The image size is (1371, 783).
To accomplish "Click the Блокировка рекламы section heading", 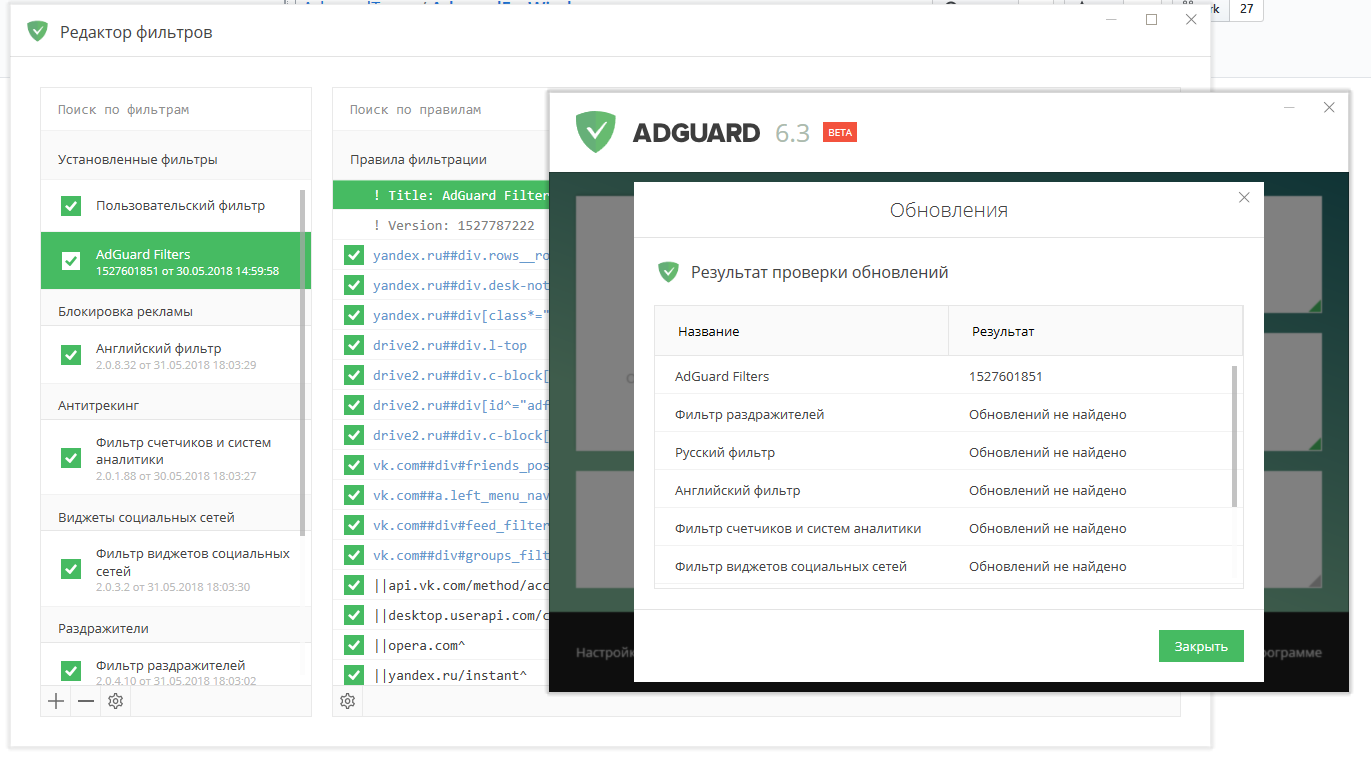I will [125, 312].
